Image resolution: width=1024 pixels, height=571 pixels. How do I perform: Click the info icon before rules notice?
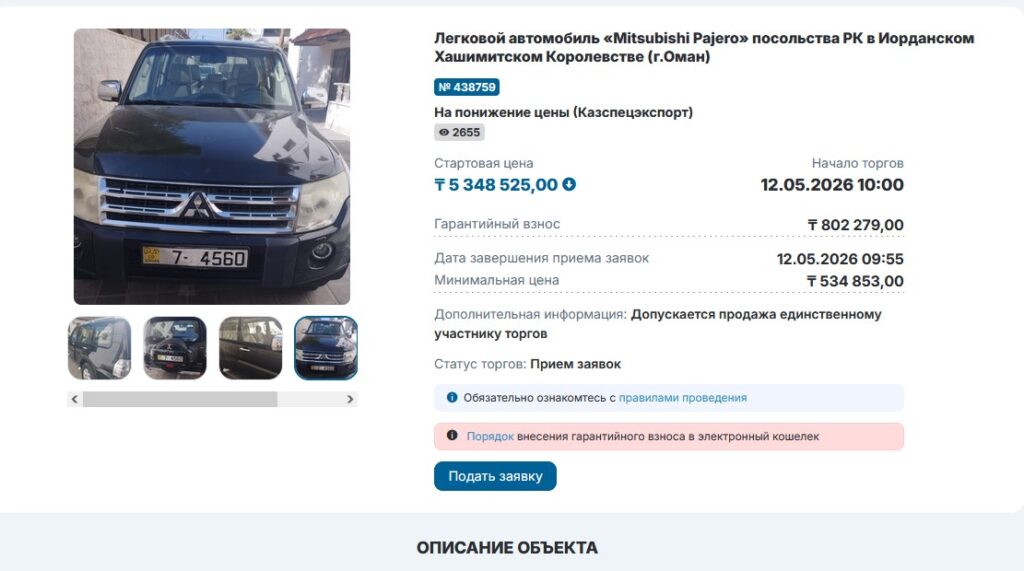(451, 397)
